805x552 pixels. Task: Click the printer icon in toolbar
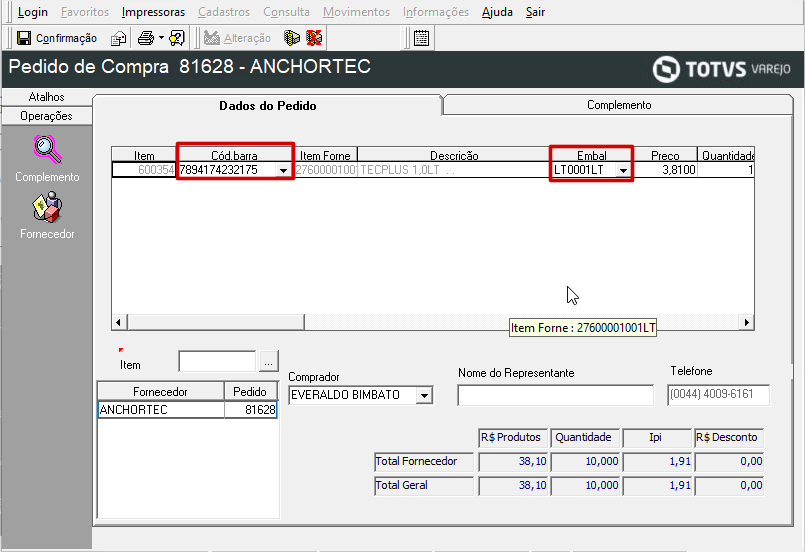(x=146, y=38)
